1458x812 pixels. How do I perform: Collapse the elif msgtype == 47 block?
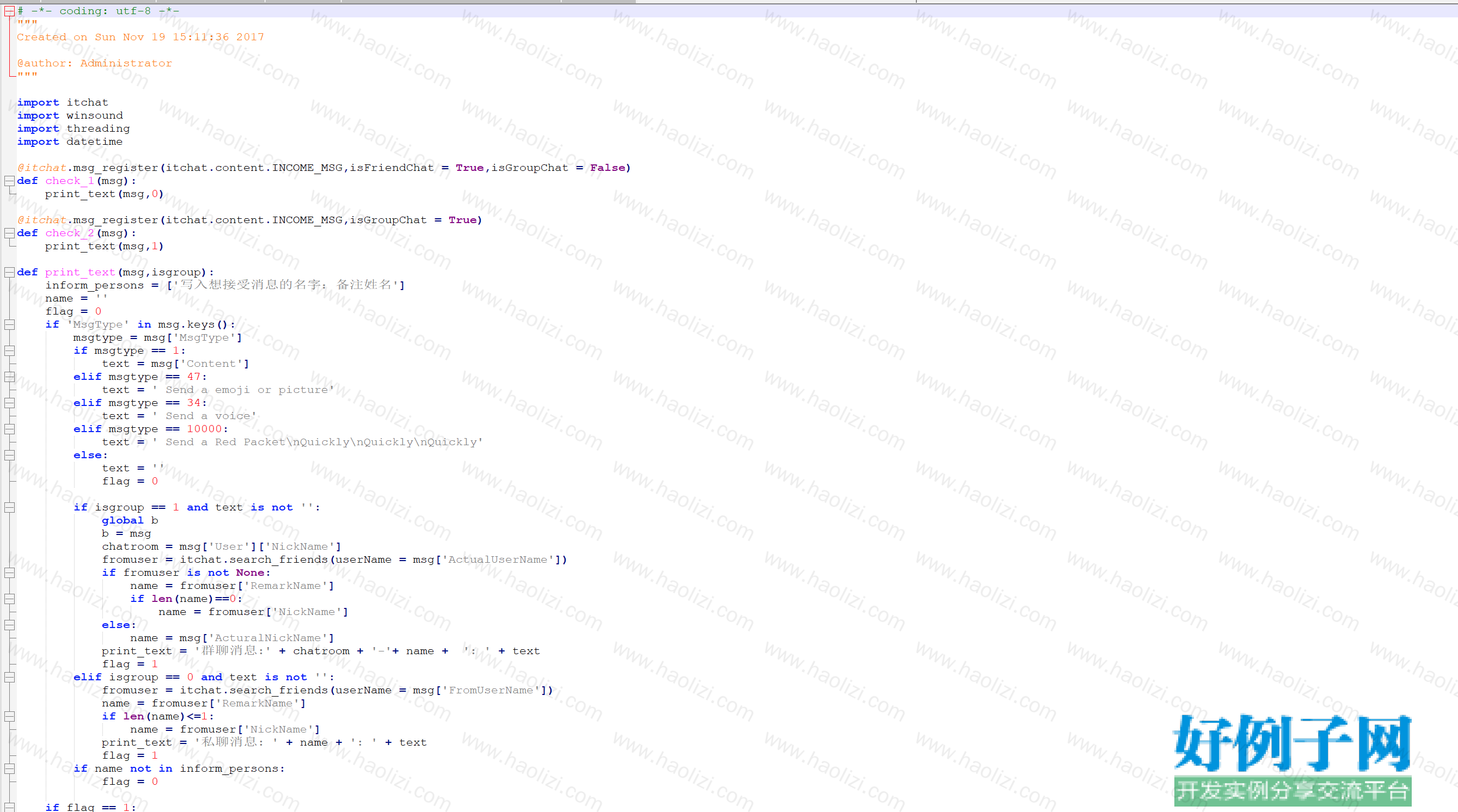coord(9,377)
